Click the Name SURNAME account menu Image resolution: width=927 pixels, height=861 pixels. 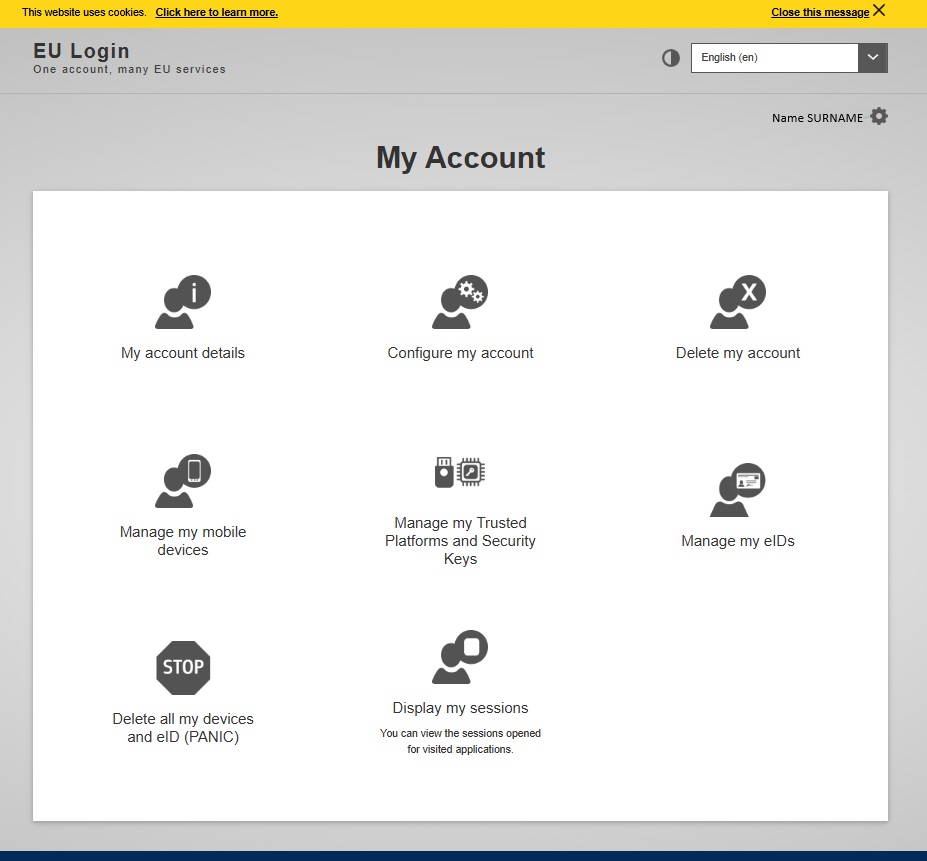click(x=816, y=117)
